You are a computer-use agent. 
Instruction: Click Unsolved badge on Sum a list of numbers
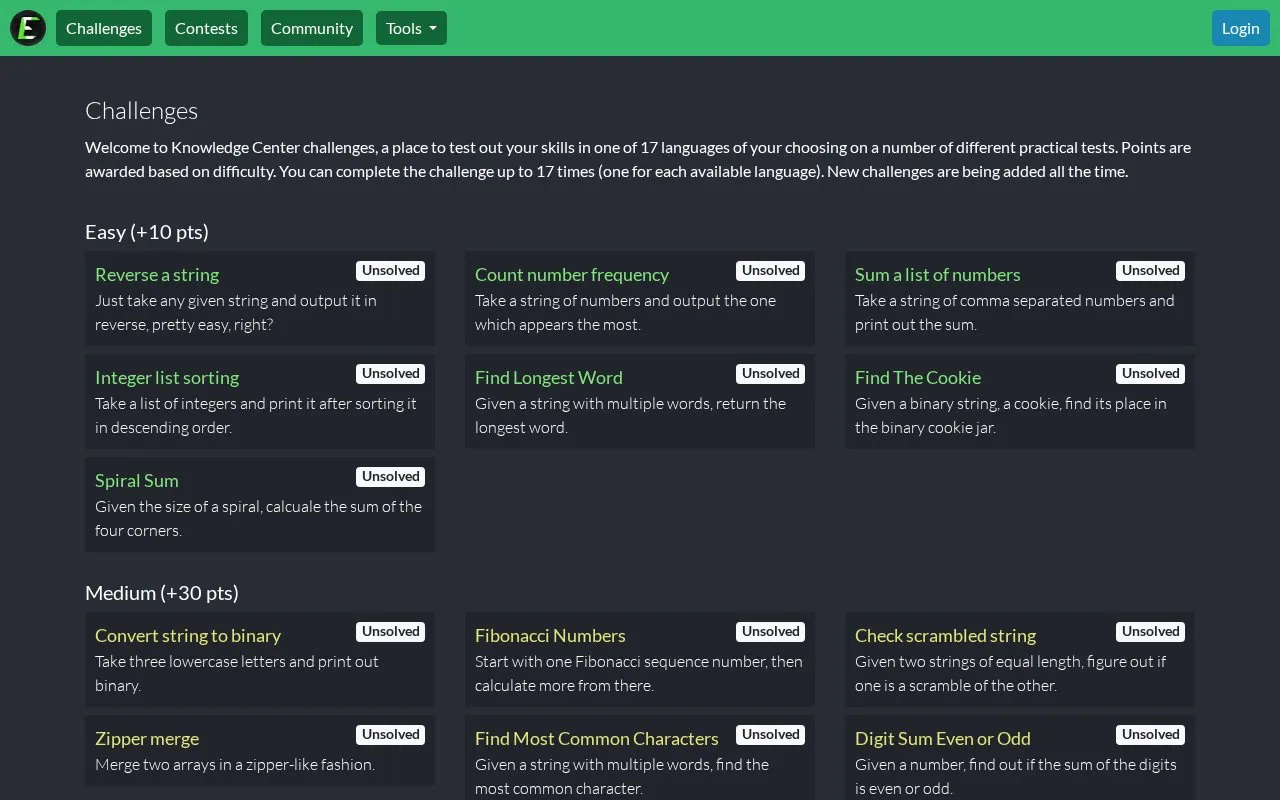(x=1151, y=271)
